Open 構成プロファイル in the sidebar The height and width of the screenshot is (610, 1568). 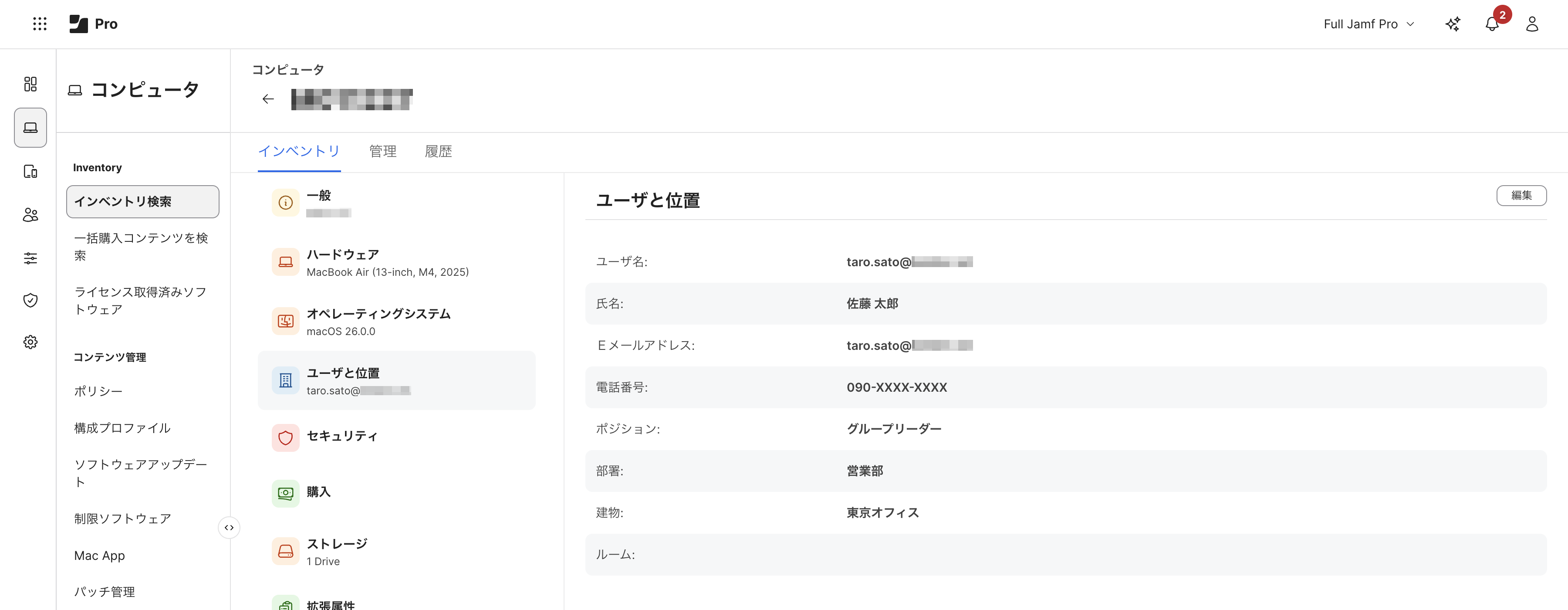tap(122, 428)
